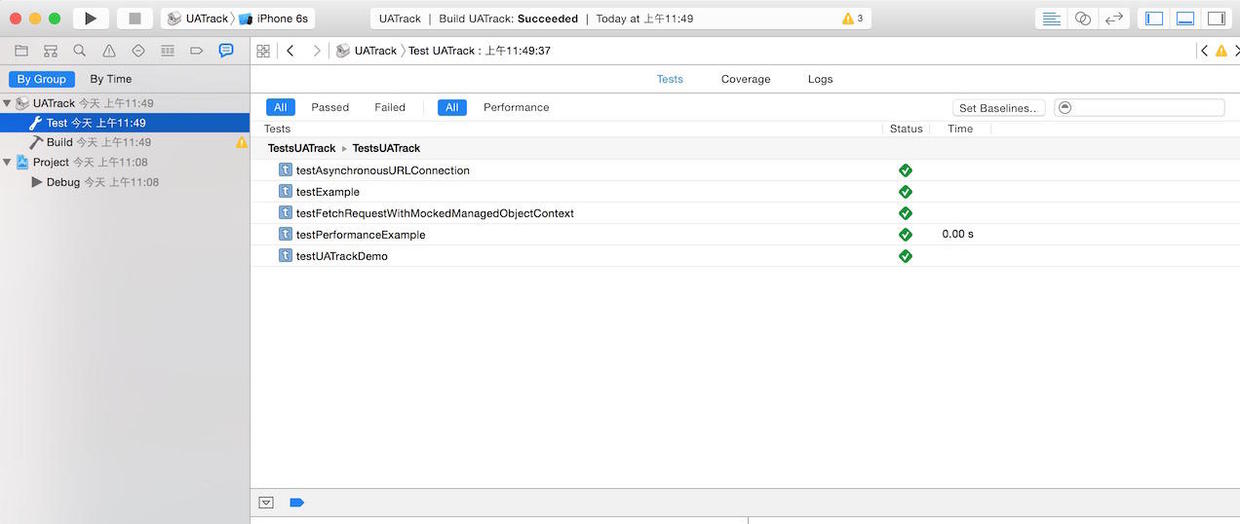Select the UATrack scheme in the toolbar
Viewport: 1240px width, 524px height.
tap(199, 18)
